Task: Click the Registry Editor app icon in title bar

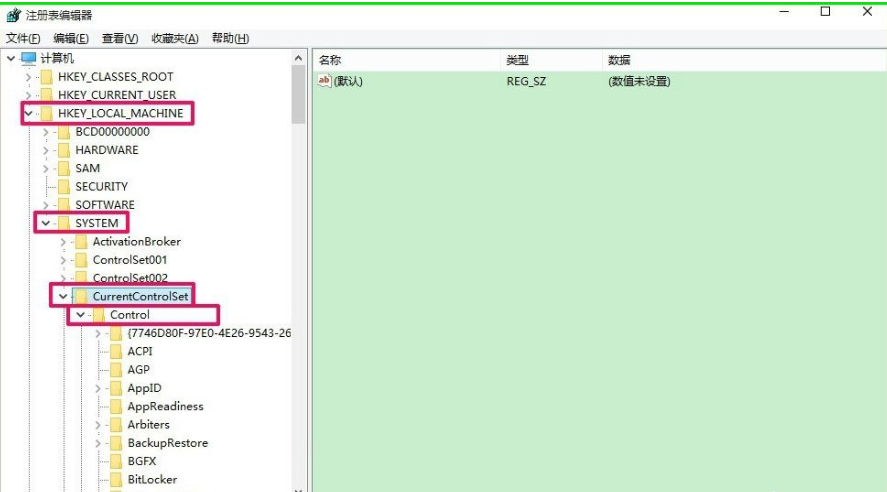Action: coord(13,14)
